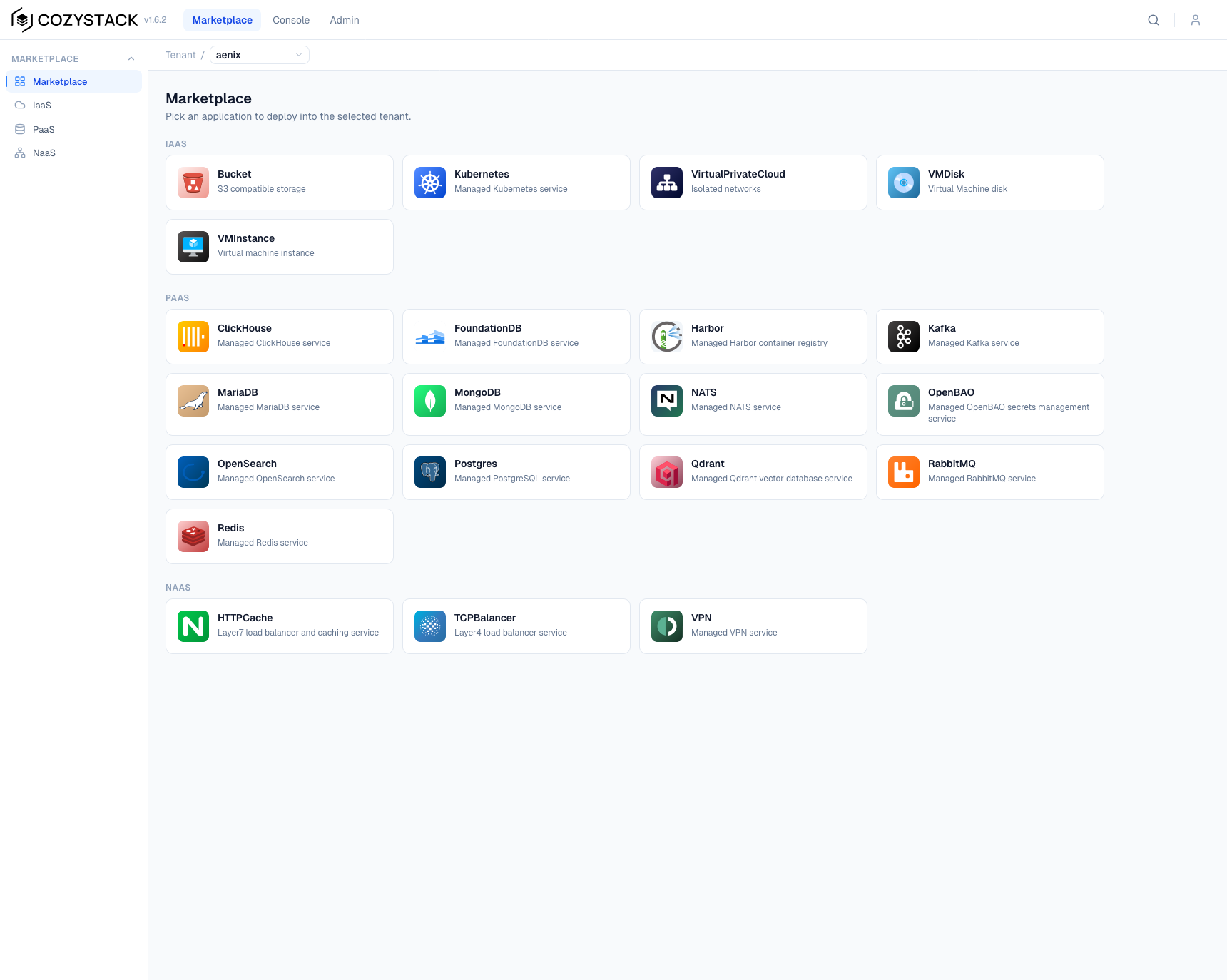Screen dimensions: 1227x980
Task: Select IaaS in the sidebar
Action: coord(74,105)
